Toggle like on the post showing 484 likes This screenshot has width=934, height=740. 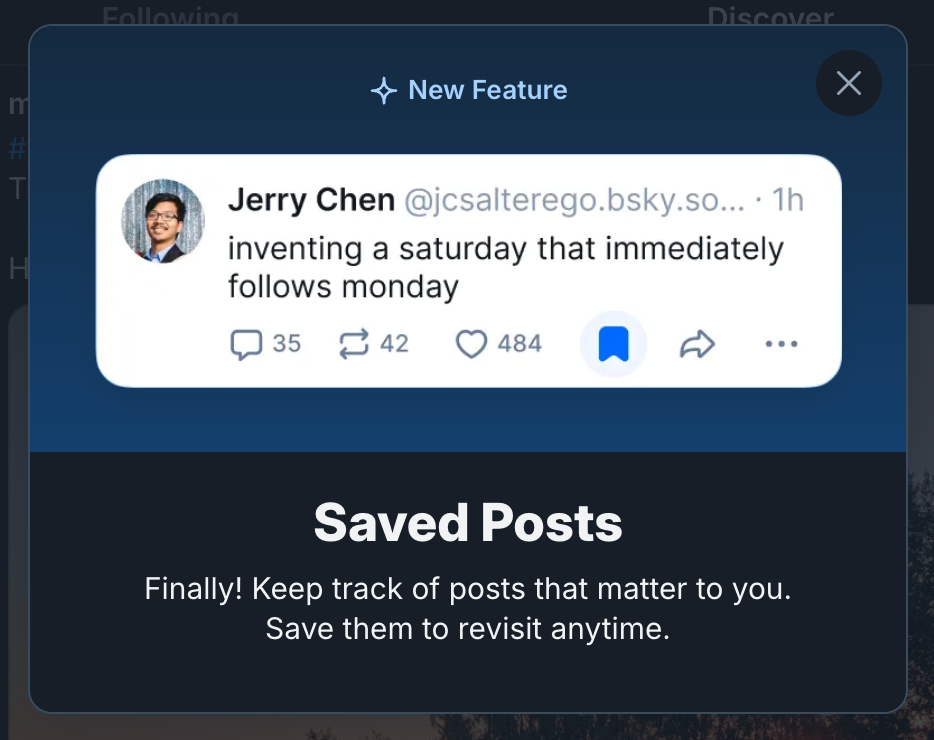pos(471,344)
